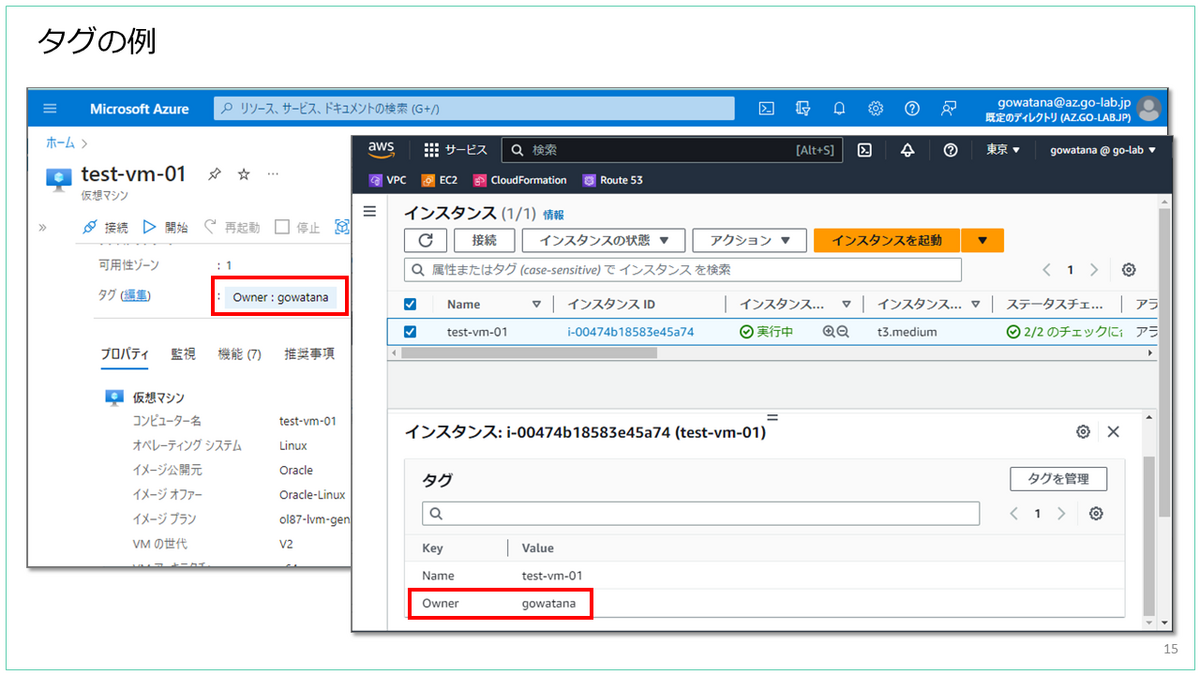Open Azure feedback icon
The height and width of the screenshot is (675, 1200).
[x=949, y=108]
